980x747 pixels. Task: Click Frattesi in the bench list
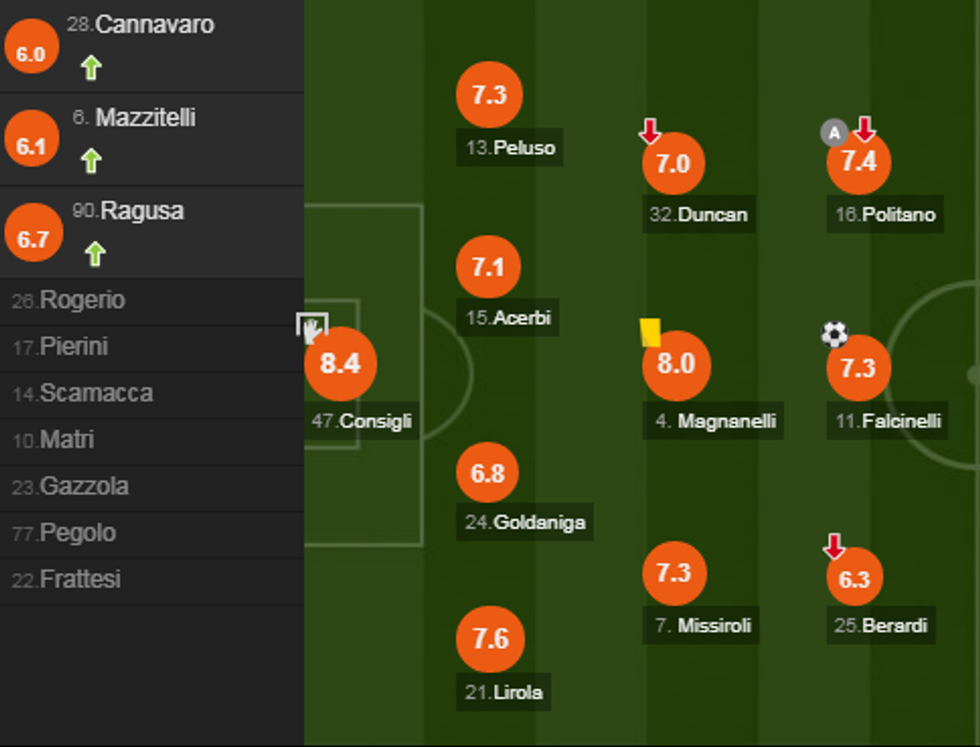66,580
